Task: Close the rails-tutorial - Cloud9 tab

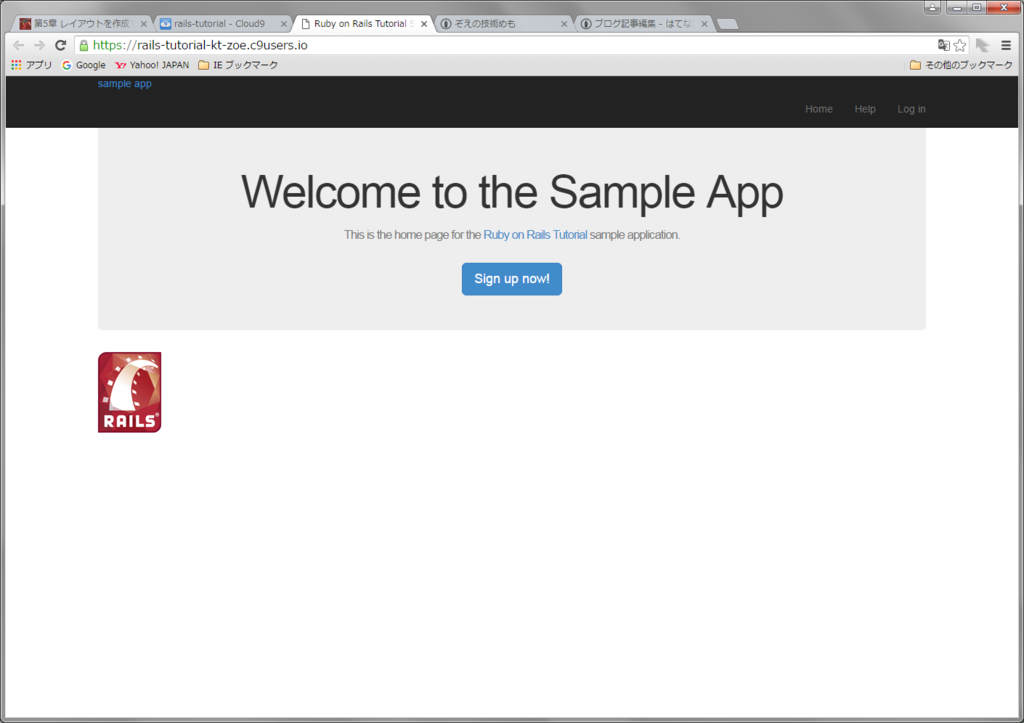Action: [283, 24]
